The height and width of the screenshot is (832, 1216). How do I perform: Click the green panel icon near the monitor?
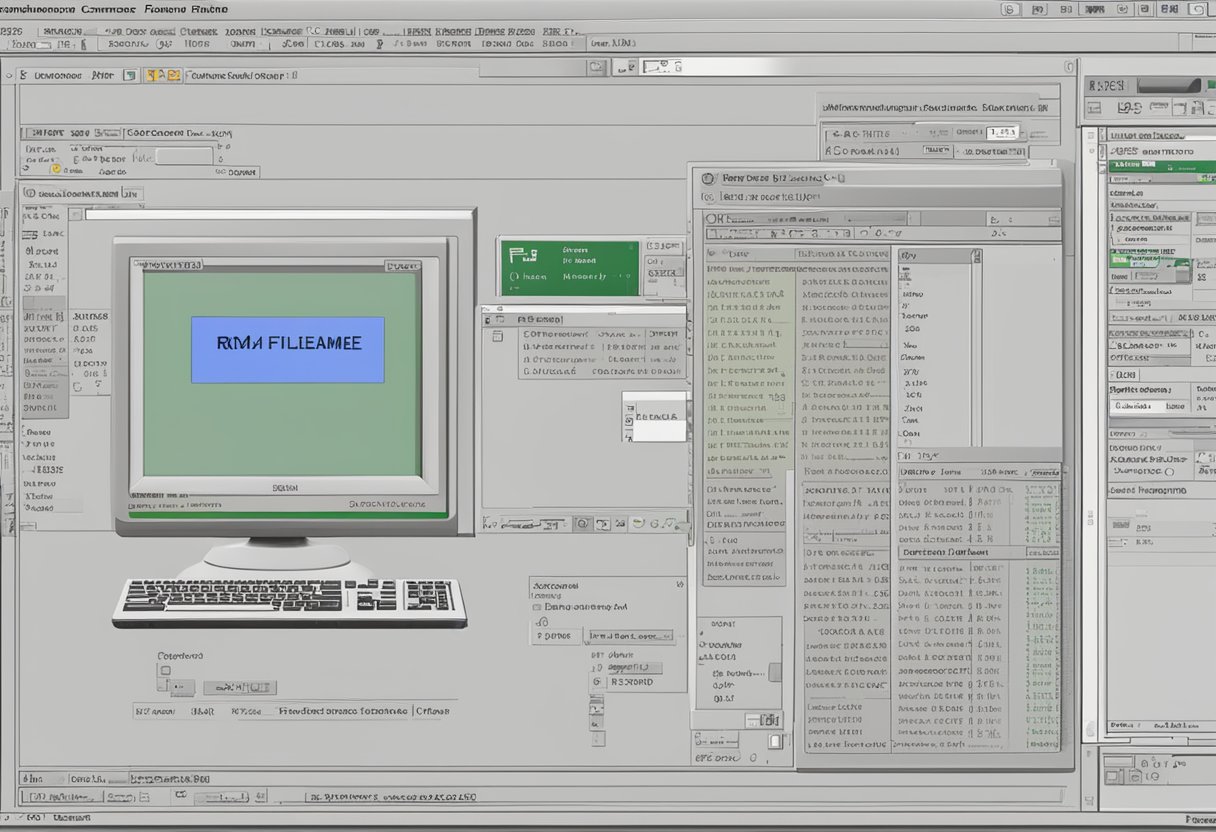coord(523,255)
